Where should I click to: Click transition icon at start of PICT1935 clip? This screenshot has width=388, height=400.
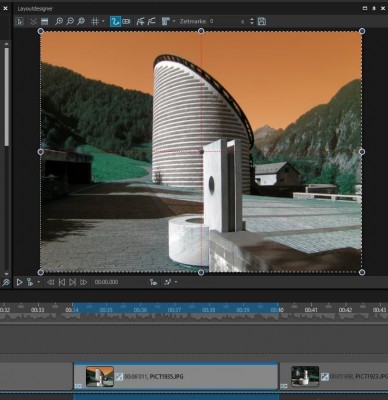click(78, 386)
